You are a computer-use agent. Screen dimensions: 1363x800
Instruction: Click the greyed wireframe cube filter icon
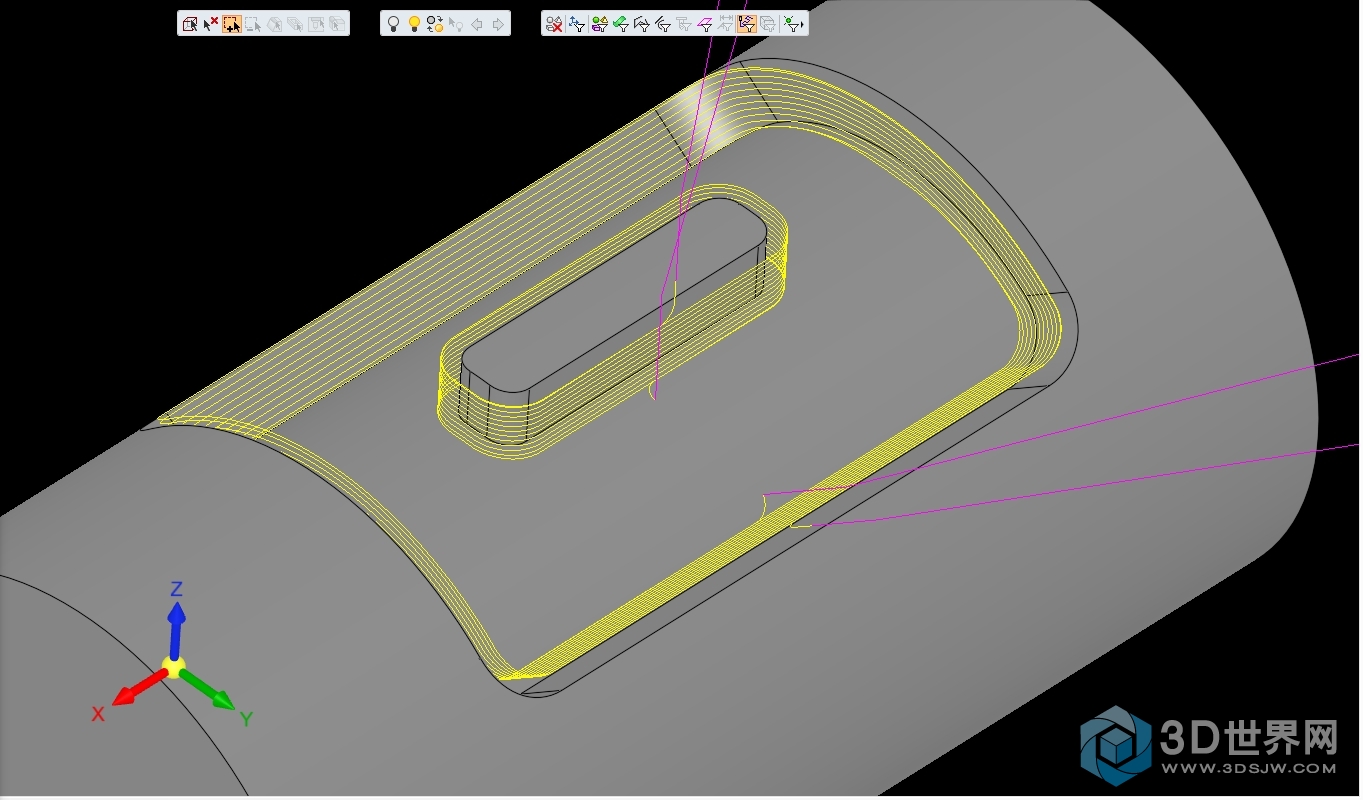point(768,24)
